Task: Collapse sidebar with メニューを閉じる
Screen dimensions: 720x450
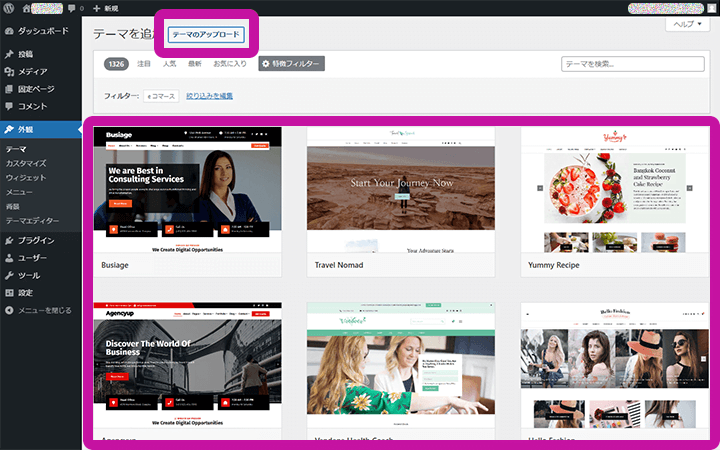Action: 44,311
